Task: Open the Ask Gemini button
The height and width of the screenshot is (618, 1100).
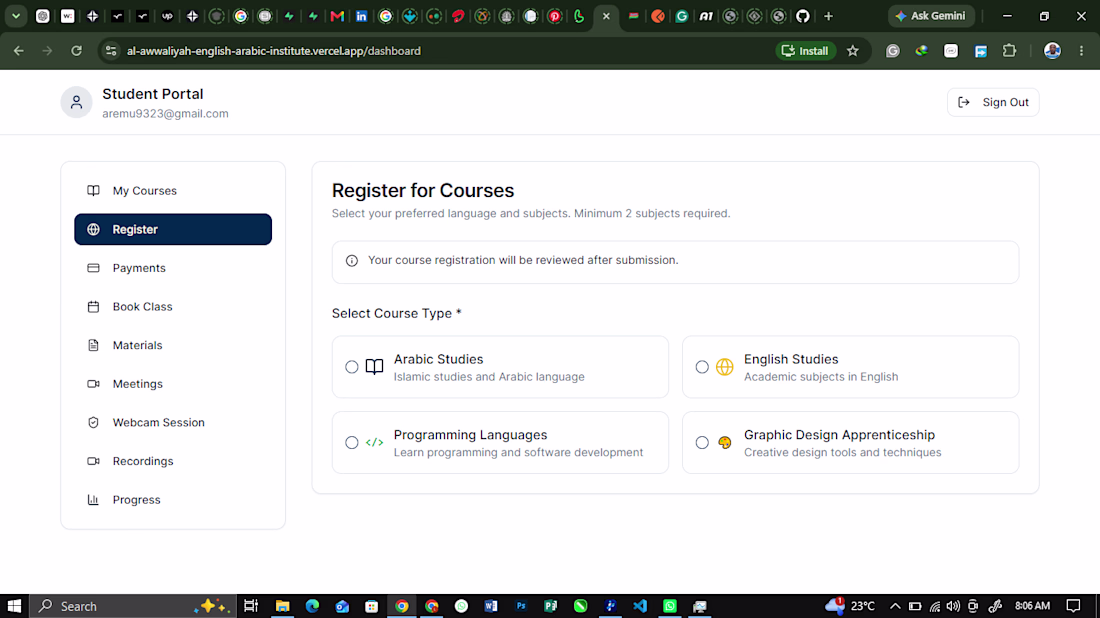Action: pos(931,16)
